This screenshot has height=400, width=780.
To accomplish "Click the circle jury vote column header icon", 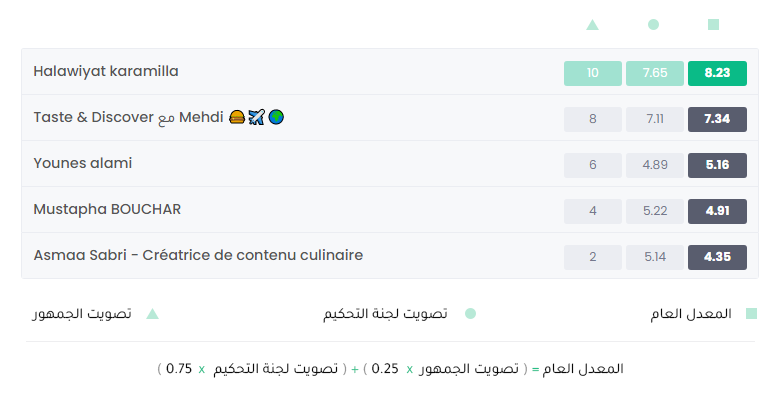I will click(x=653, y=24).
